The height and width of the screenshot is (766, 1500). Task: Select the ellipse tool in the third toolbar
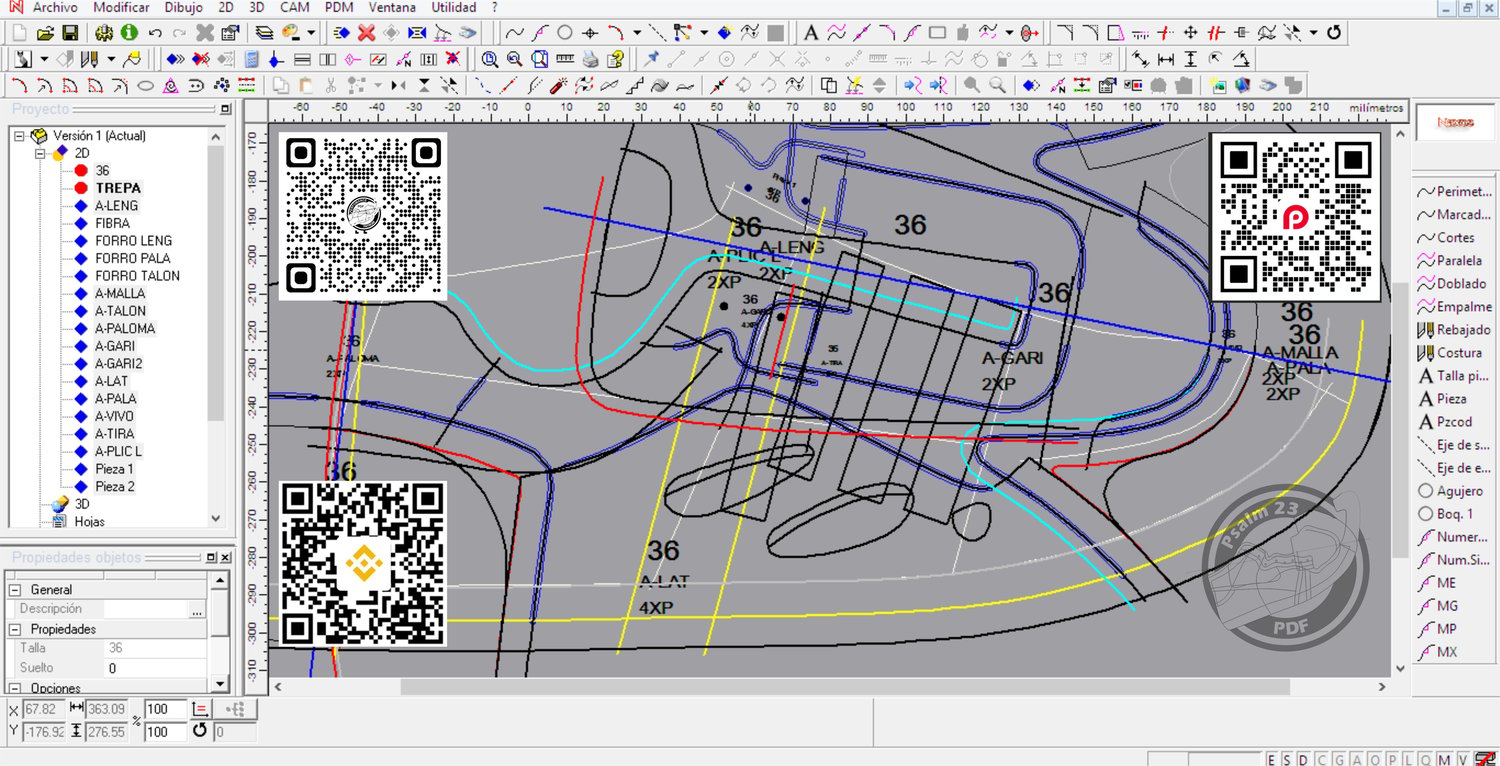point(145,85)
